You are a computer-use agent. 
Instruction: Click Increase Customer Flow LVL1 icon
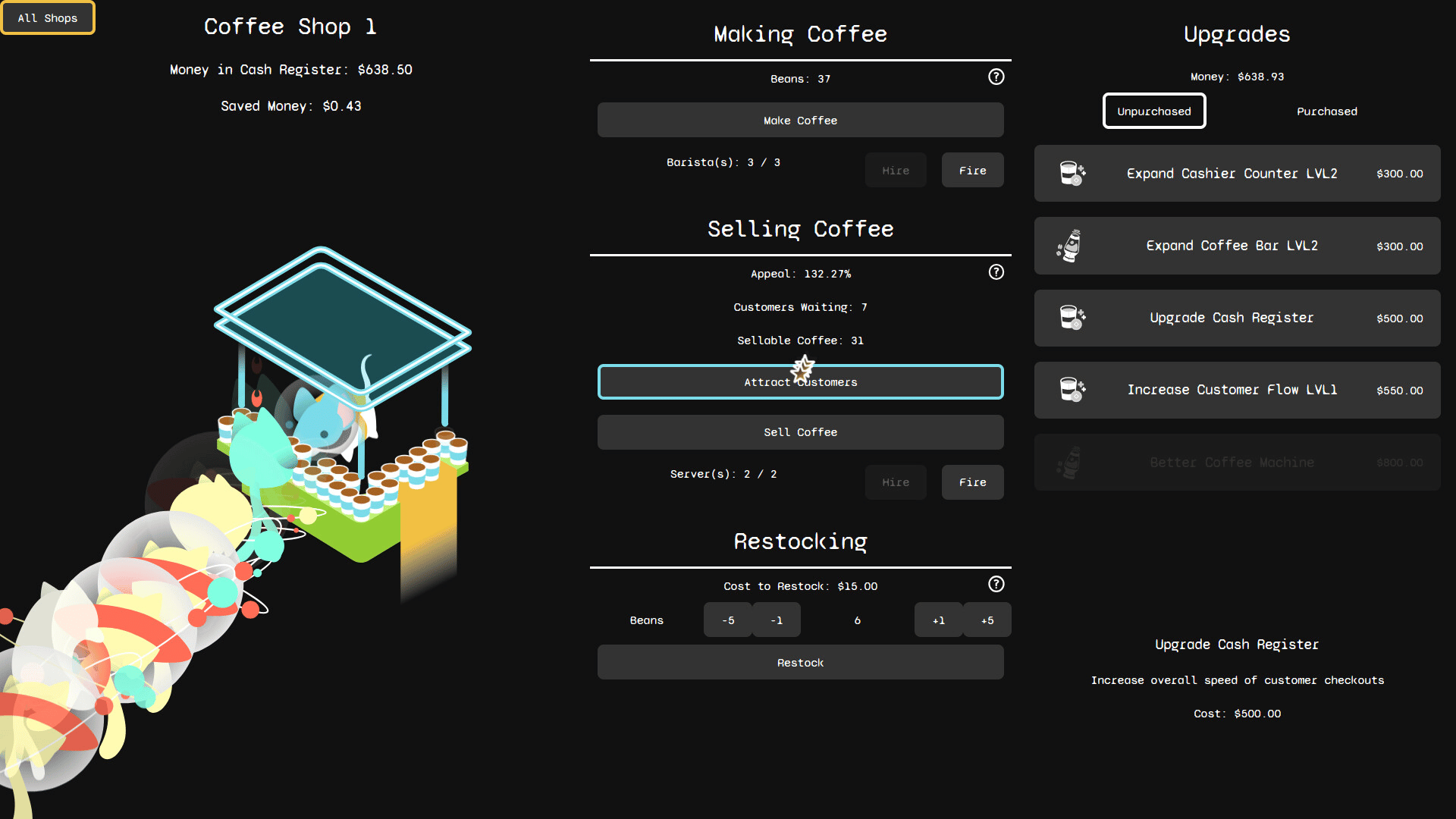pyautogui.click(x=1072, y=390)
